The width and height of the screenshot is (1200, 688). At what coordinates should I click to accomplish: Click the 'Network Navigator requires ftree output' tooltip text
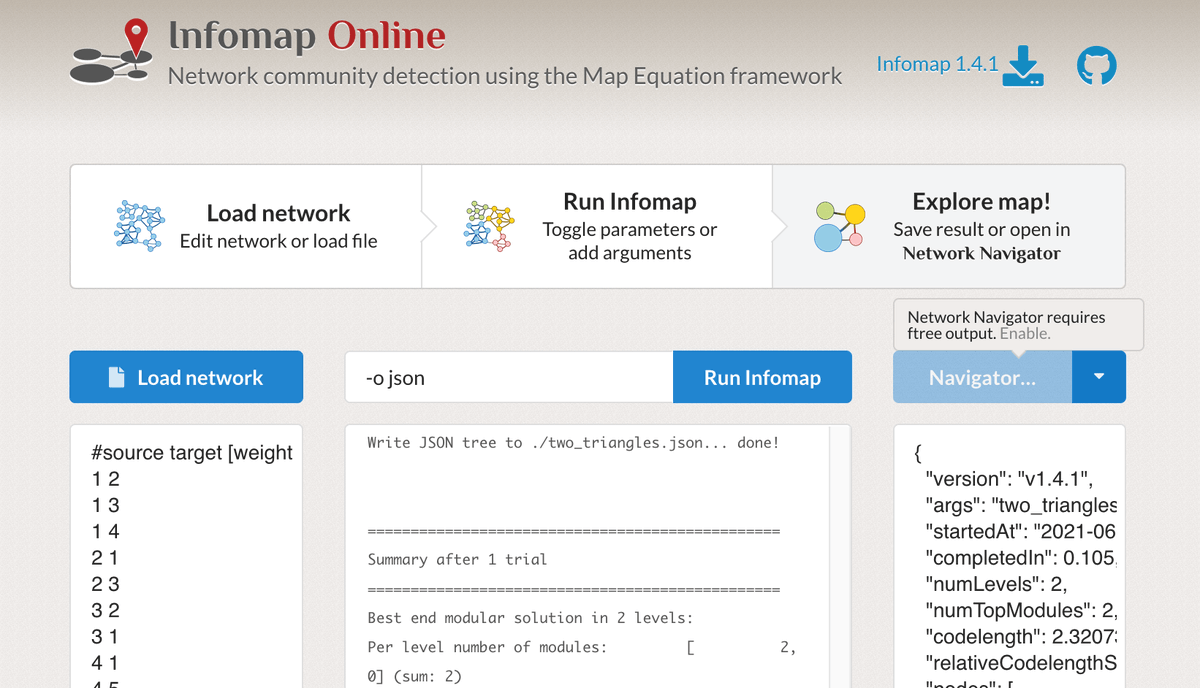tap(1007, 325)
